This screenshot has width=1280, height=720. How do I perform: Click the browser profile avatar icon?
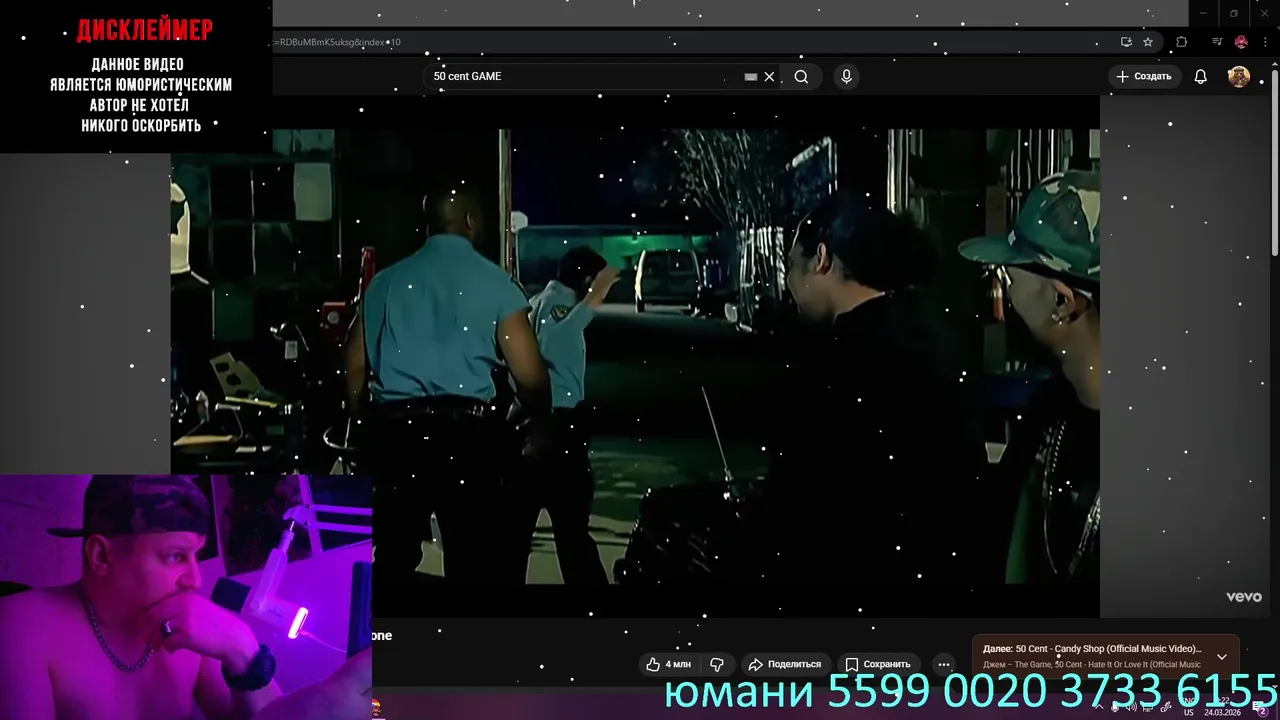(x=1241, y=42)
